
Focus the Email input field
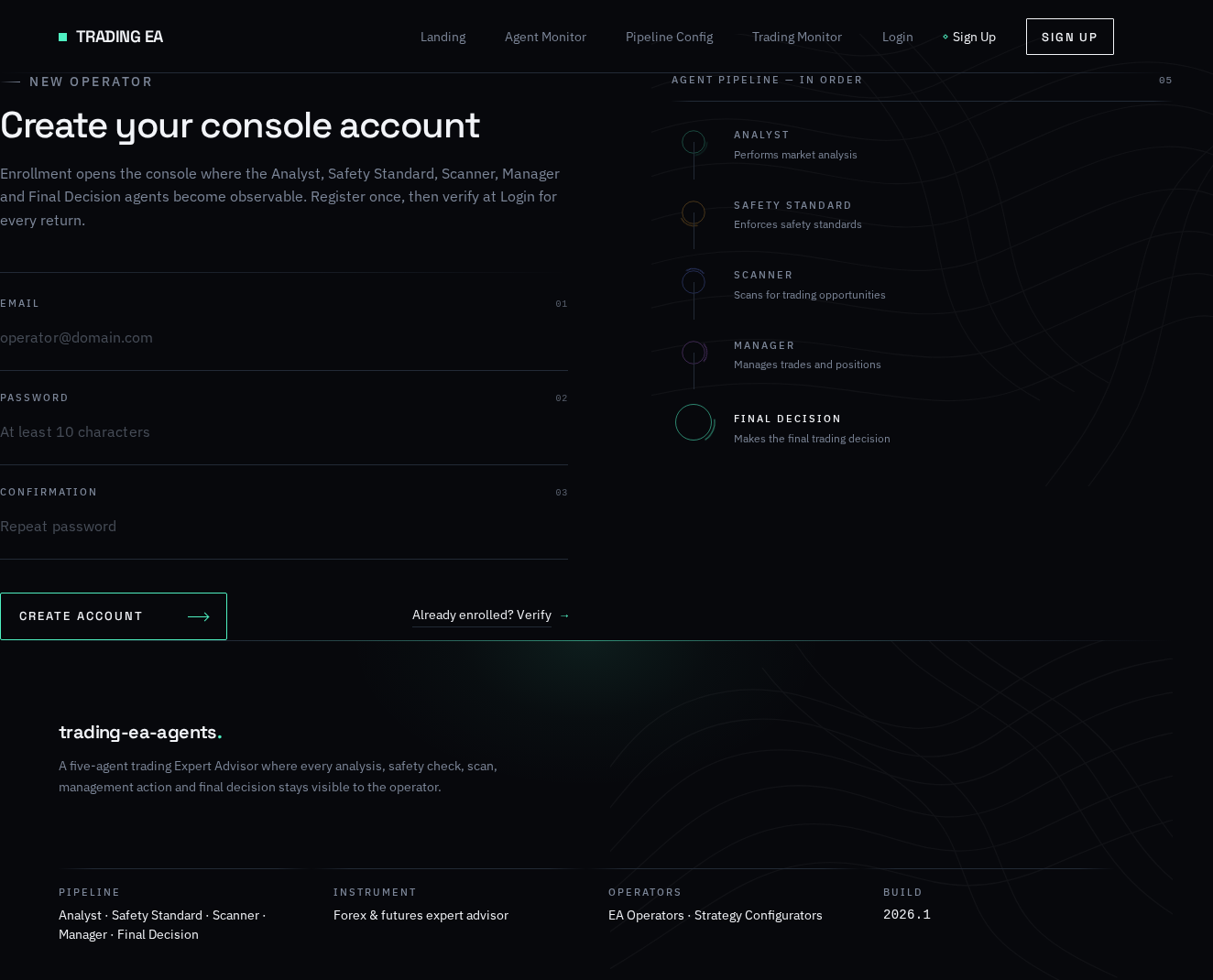[284, 337]
